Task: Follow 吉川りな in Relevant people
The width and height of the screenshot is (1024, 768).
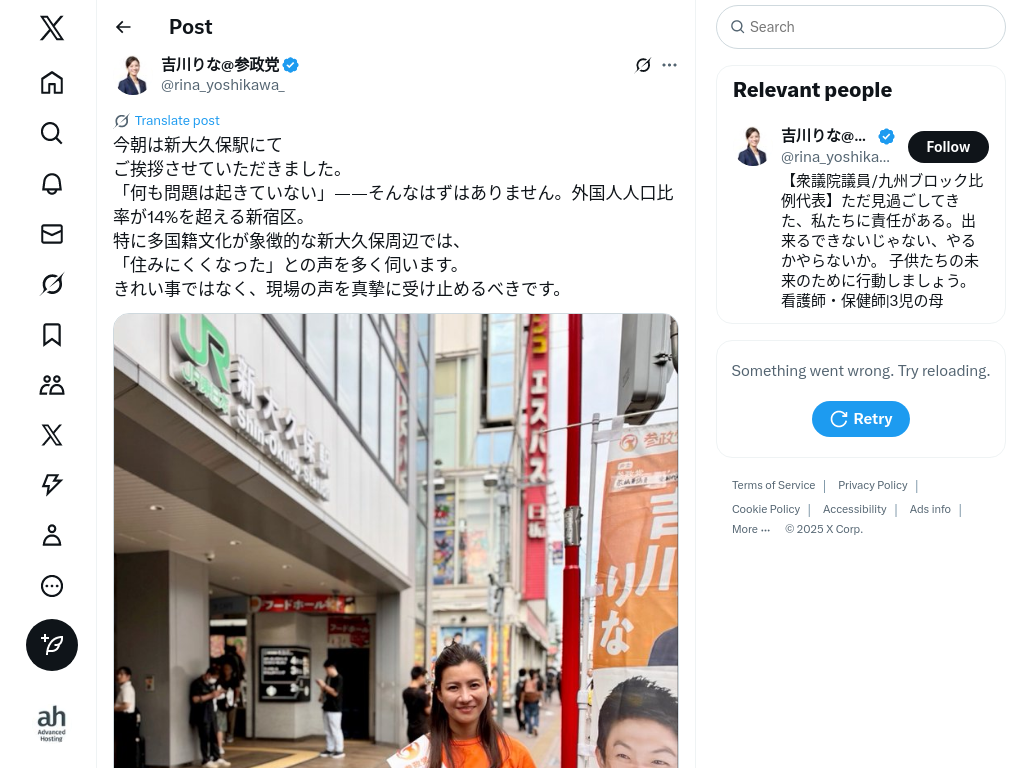Action: pyautogui.click(x=948, y=147)
